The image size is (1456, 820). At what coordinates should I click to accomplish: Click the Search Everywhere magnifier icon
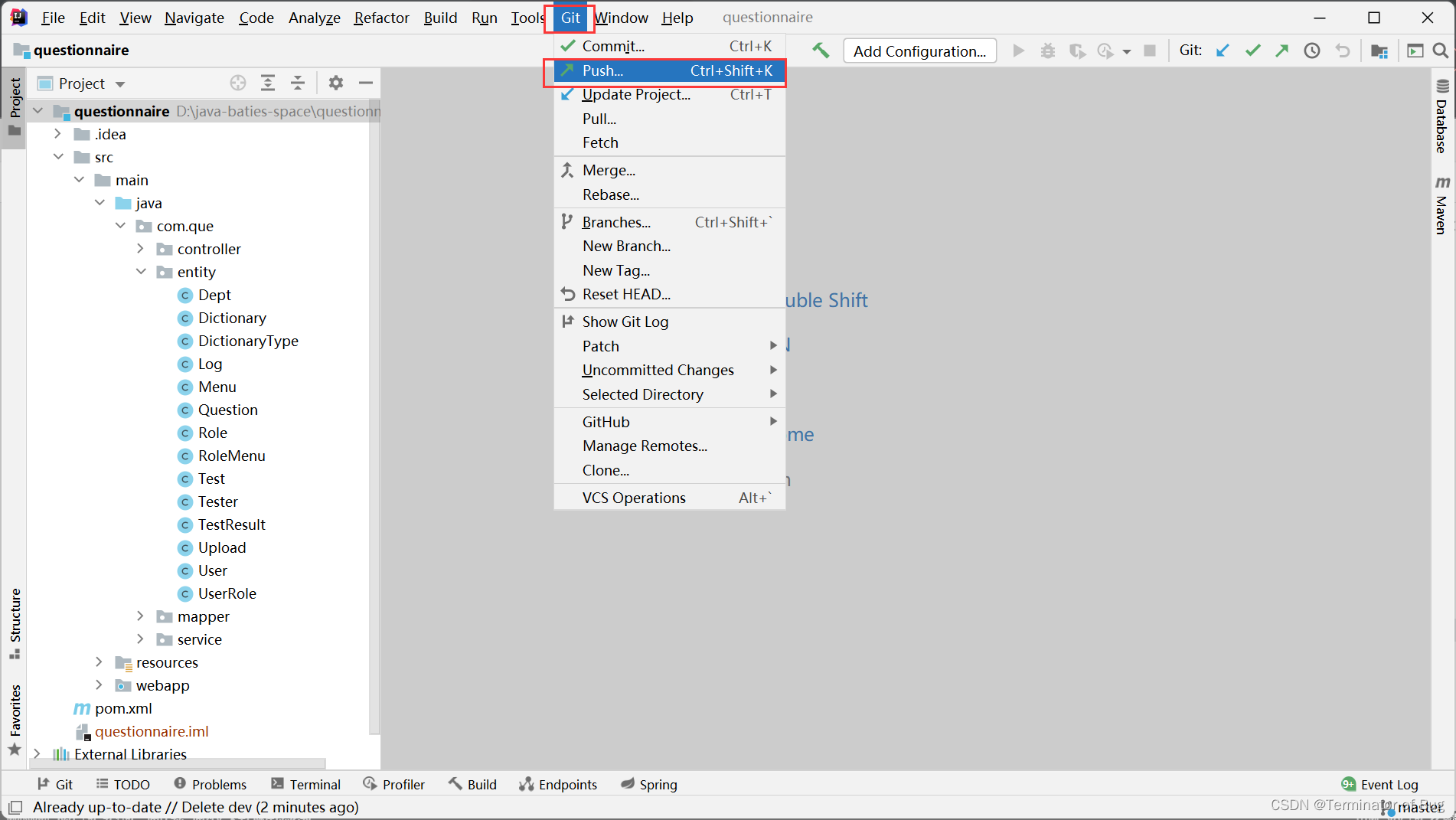(1440, 51)
